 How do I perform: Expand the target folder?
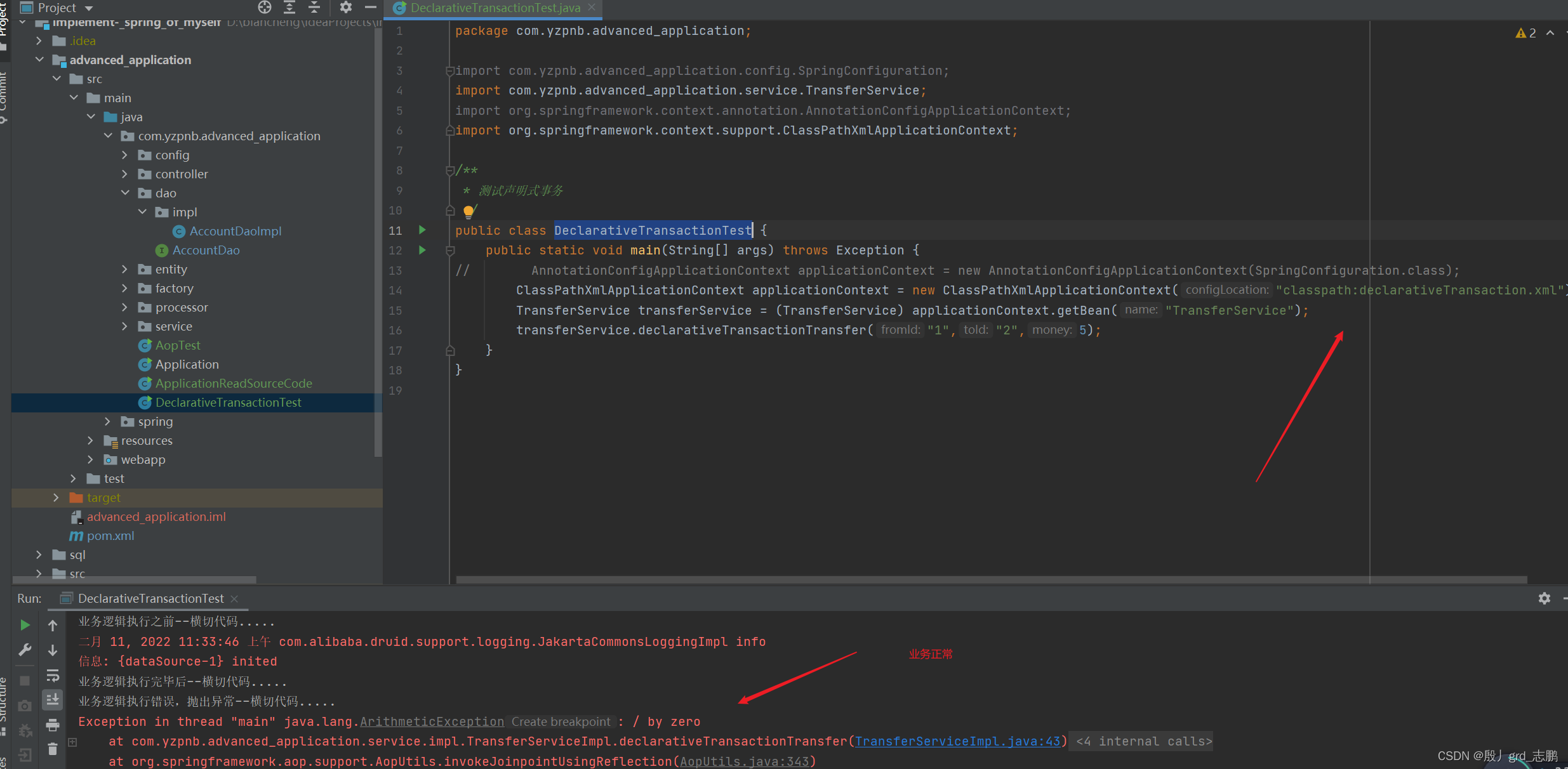tap(56, 498)
